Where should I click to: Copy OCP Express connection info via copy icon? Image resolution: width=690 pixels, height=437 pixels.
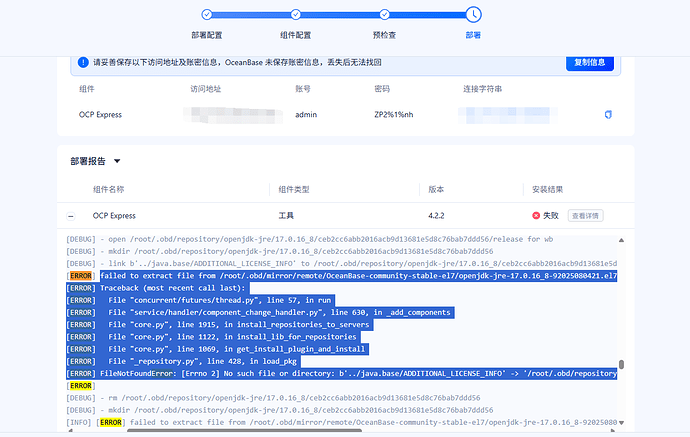(607, 115)
